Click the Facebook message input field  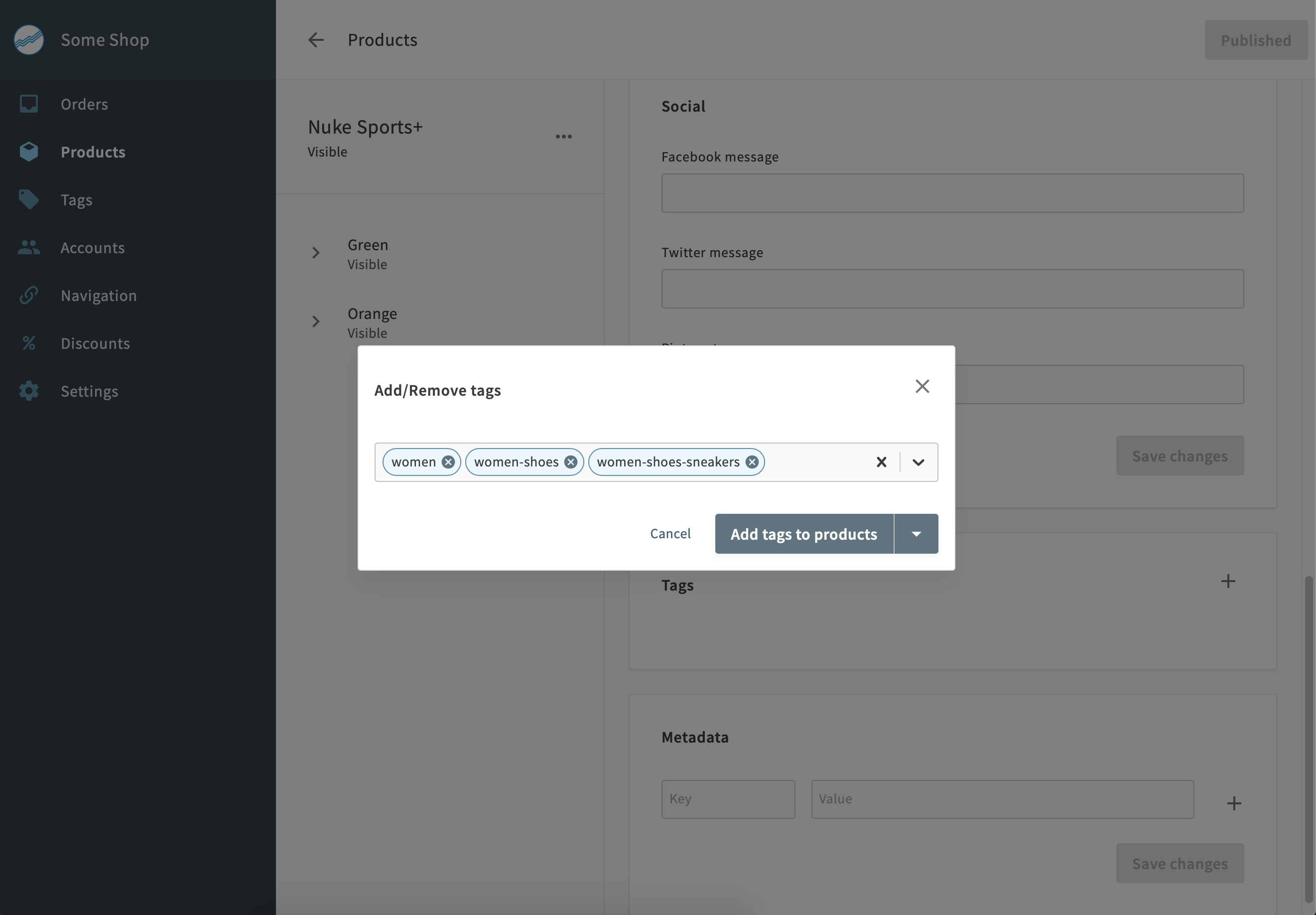952,193
